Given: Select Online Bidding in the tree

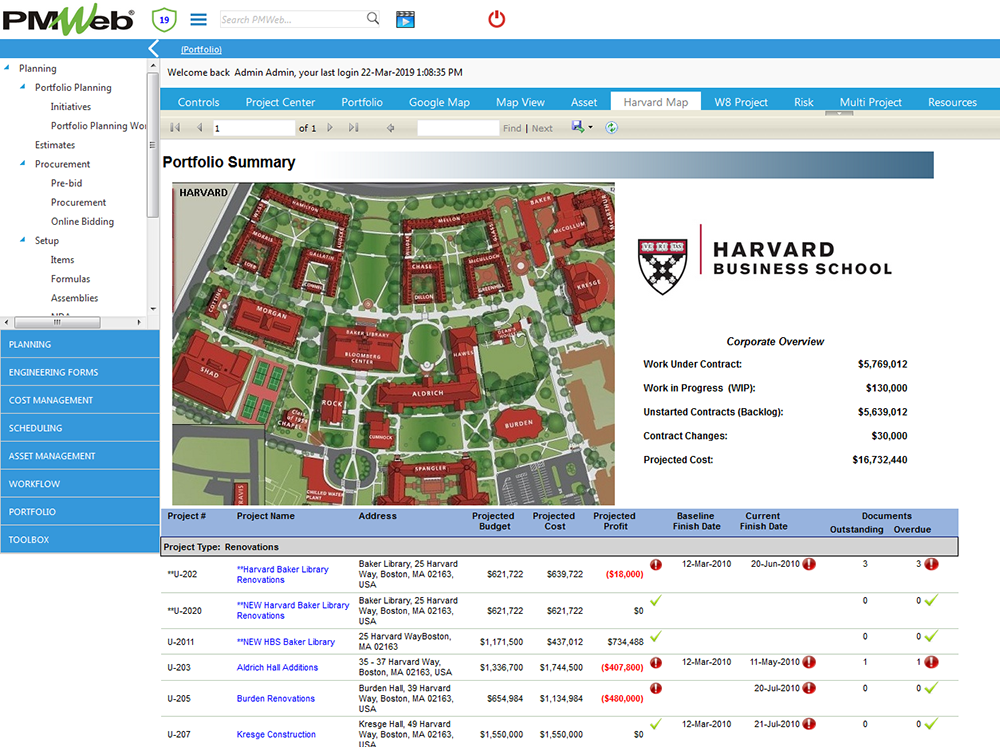Looking at the screenshot, I should coord(82,222).
